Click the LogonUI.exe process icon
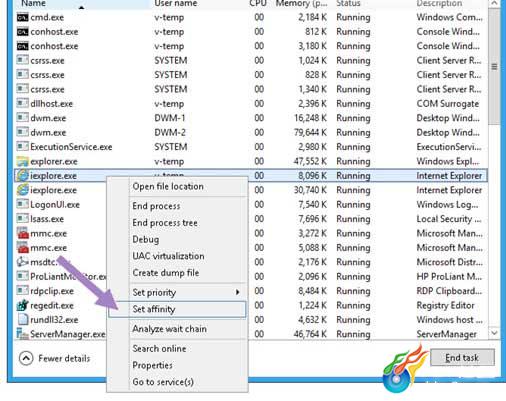Viewport: 506px width, 401px height. (22, 204)
